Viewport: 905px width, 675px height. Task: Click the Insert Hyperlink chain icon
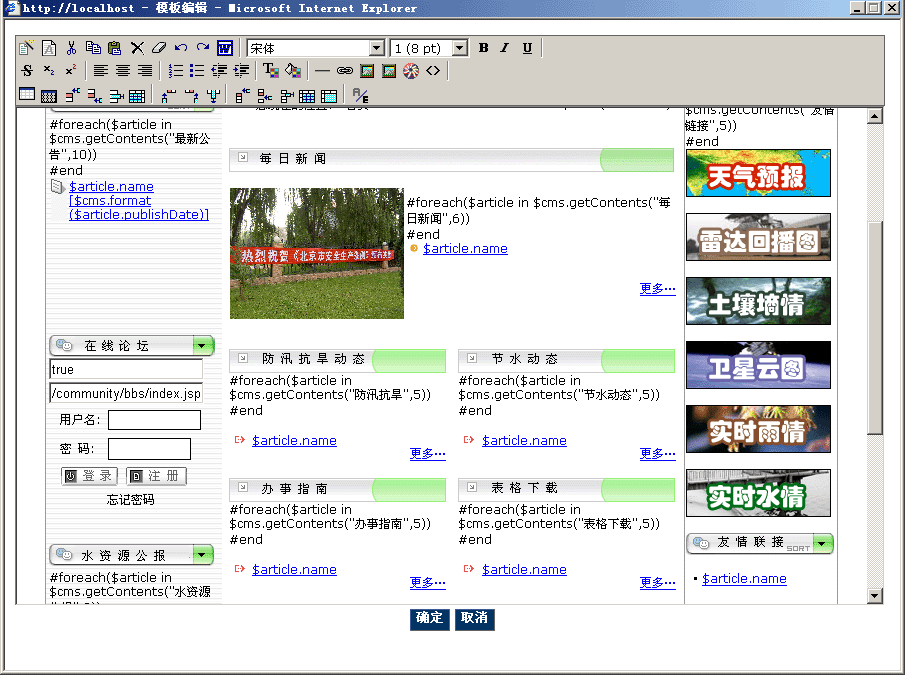pyautogui.click(x=343, y=70)
